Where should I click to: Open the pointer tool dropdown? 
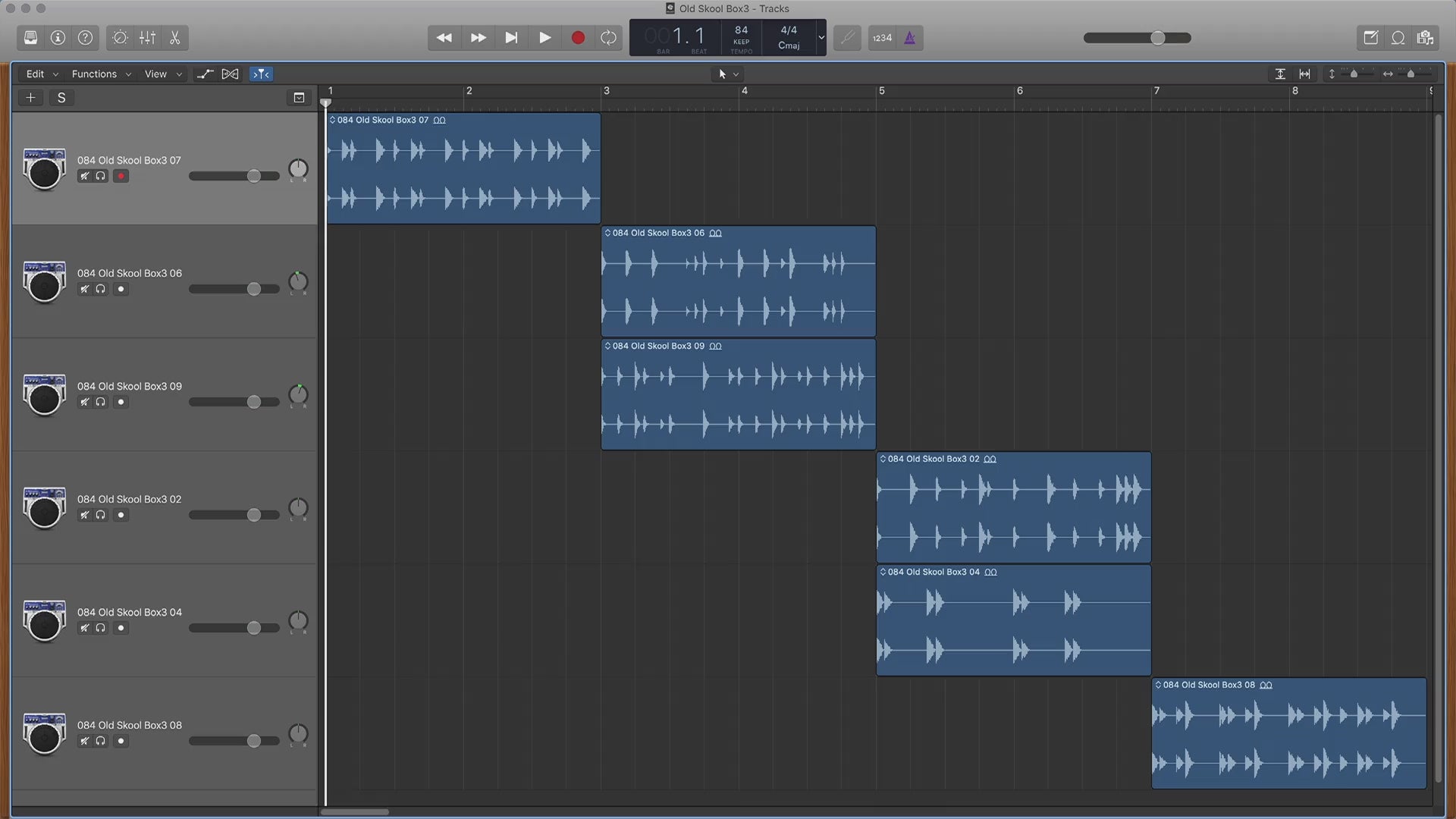click(x=728, y=74)
